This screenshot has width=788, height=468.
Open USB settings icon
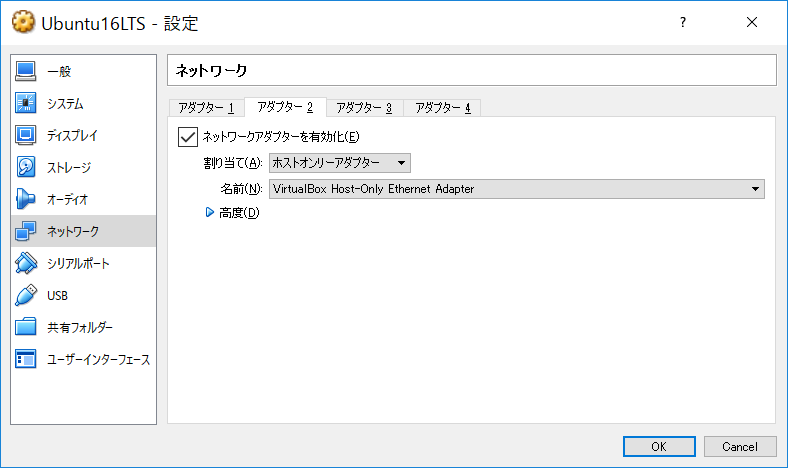[27, 296]
